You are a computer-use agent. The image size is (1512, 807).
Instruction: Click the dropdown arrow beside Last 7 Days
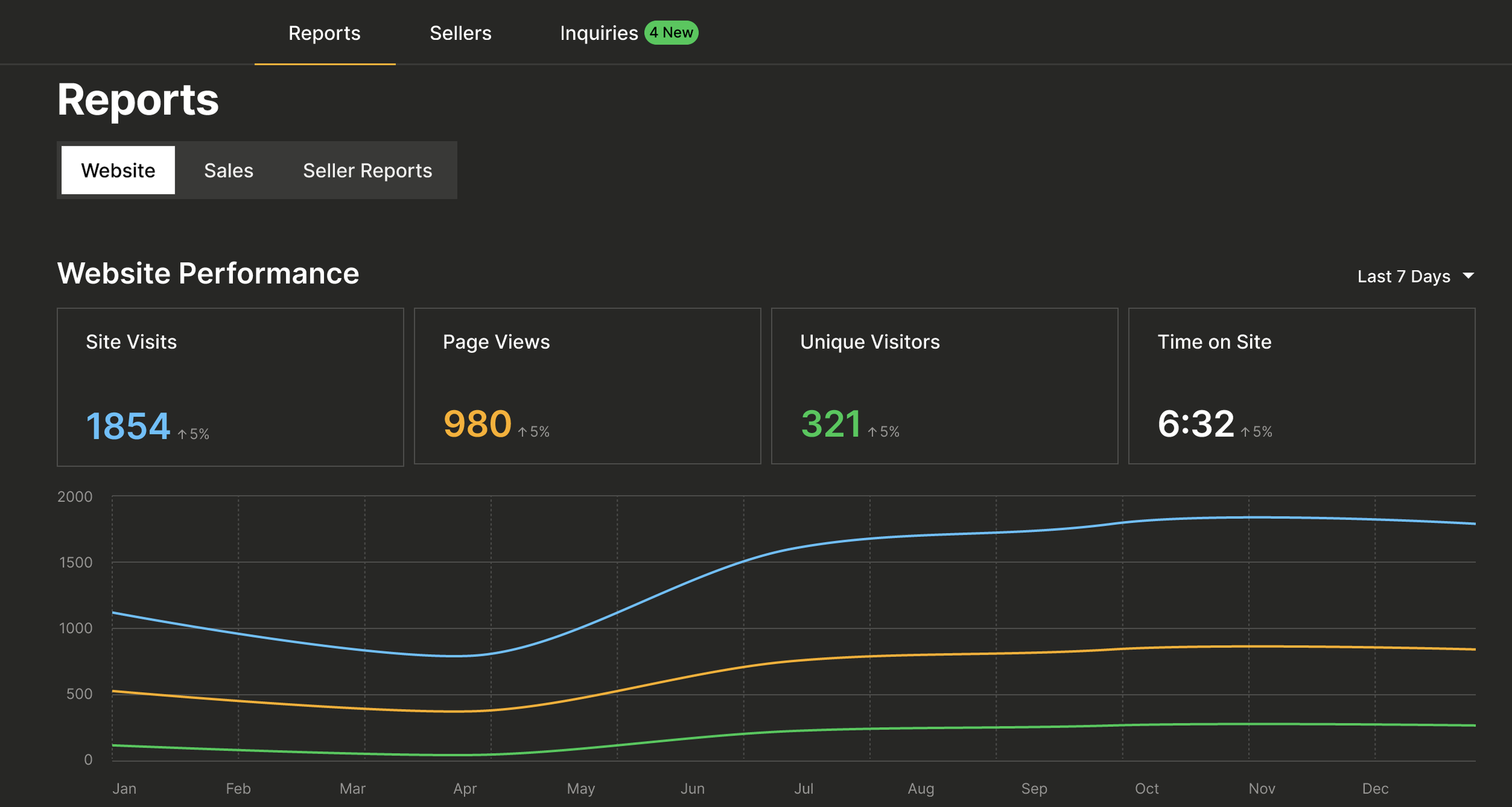click(1468, 276)
